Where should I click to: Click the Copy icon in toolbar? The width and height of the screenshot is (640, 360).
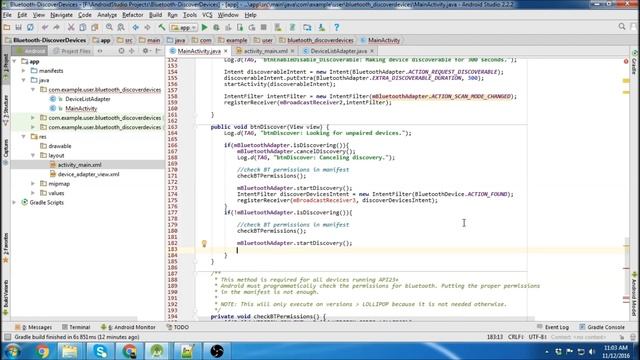point(83,27)
